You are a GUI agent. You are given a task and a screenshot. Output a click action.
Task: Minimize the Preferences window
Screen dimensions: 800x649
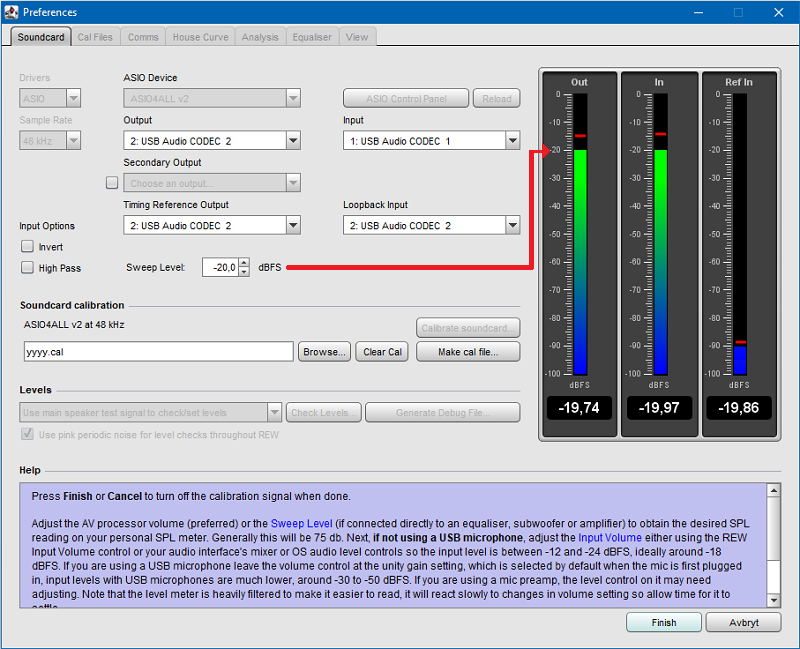(698, 12)
